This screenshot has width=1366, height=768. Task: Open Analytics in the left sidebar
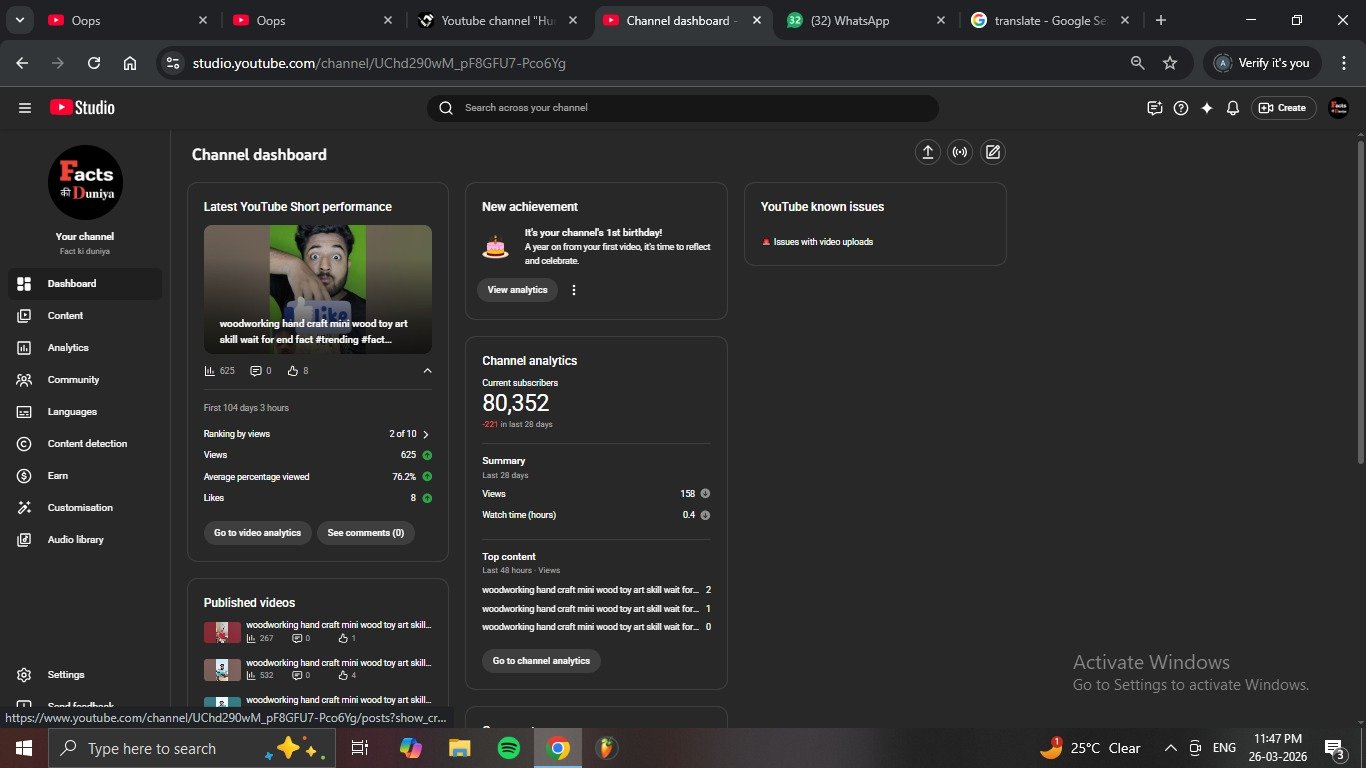pyautogui.click(x=68, y=348)
